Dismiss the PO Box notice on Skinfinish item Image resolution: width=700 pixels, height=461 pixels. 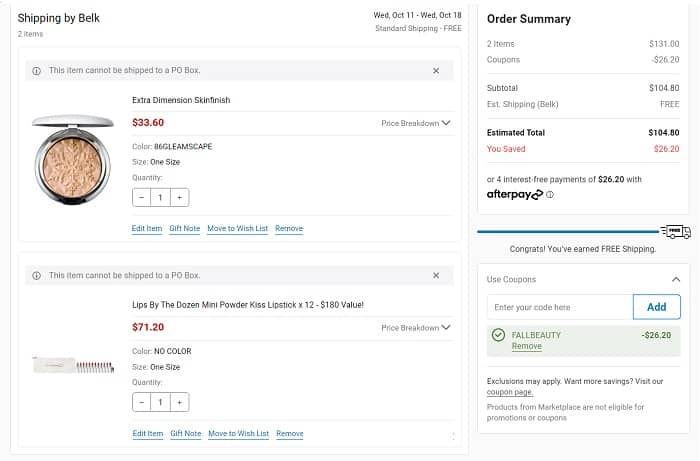click(x=436, y=71)
